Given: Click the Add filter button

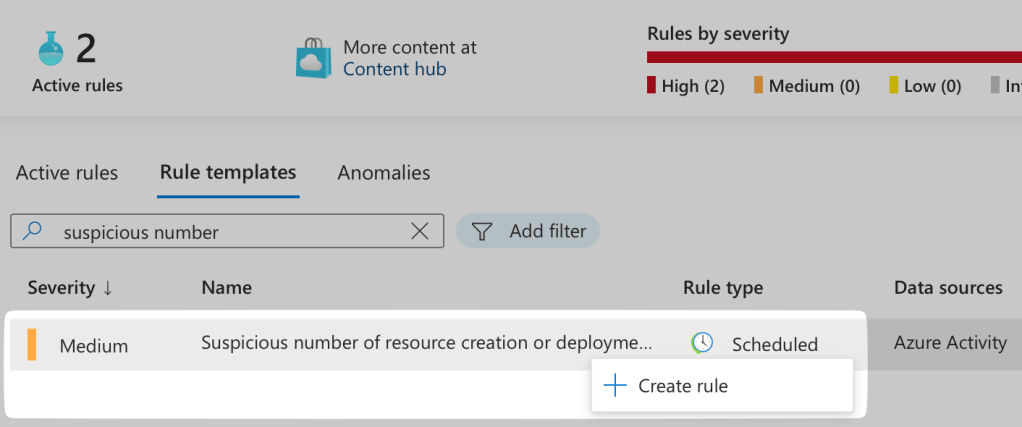Looking at the screenshot, I should [x=528, y=231].
